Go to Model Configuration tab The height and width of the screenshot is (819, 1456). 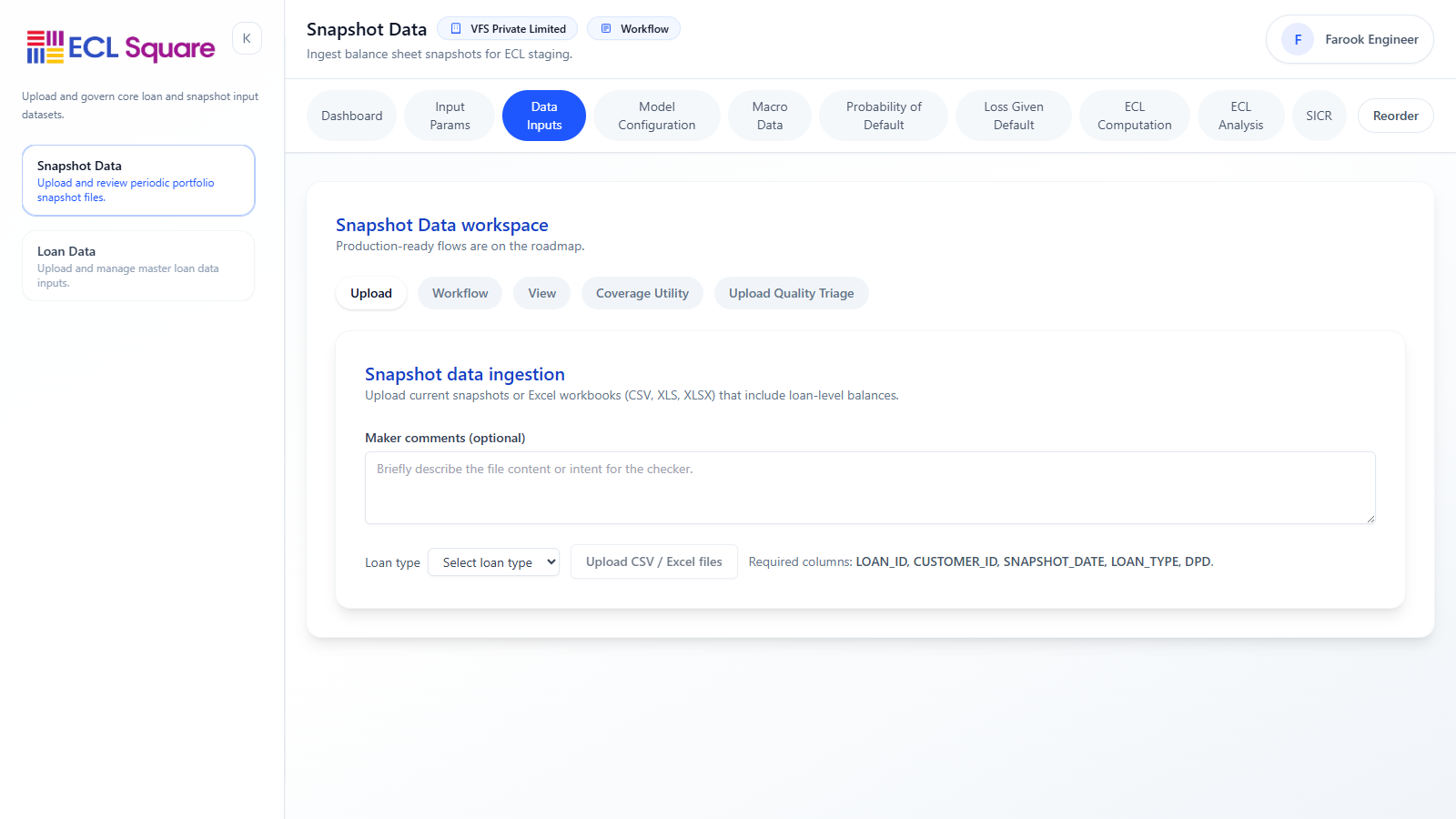click(x=657, y=116)
